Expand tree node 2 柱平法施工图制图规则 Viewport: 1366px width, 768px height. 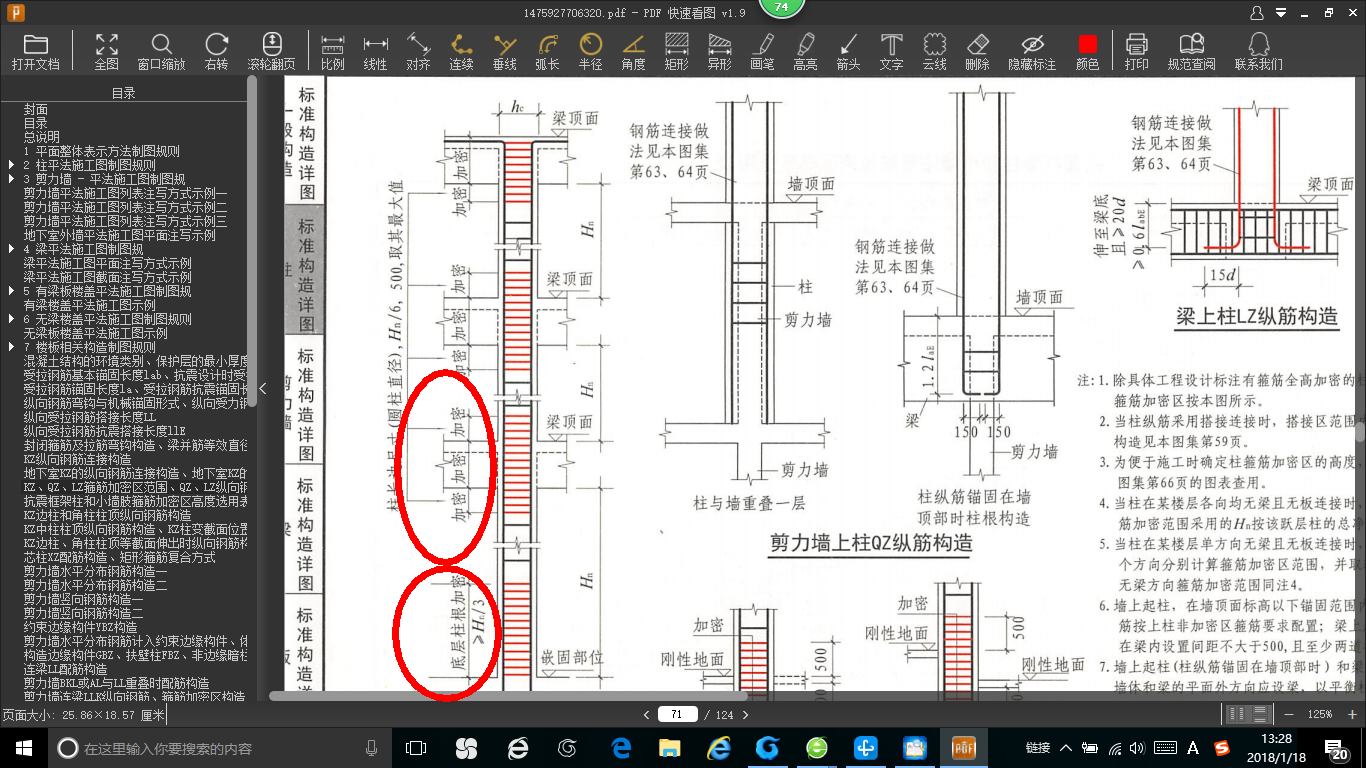pyautogui.click(x=11, y=166)
